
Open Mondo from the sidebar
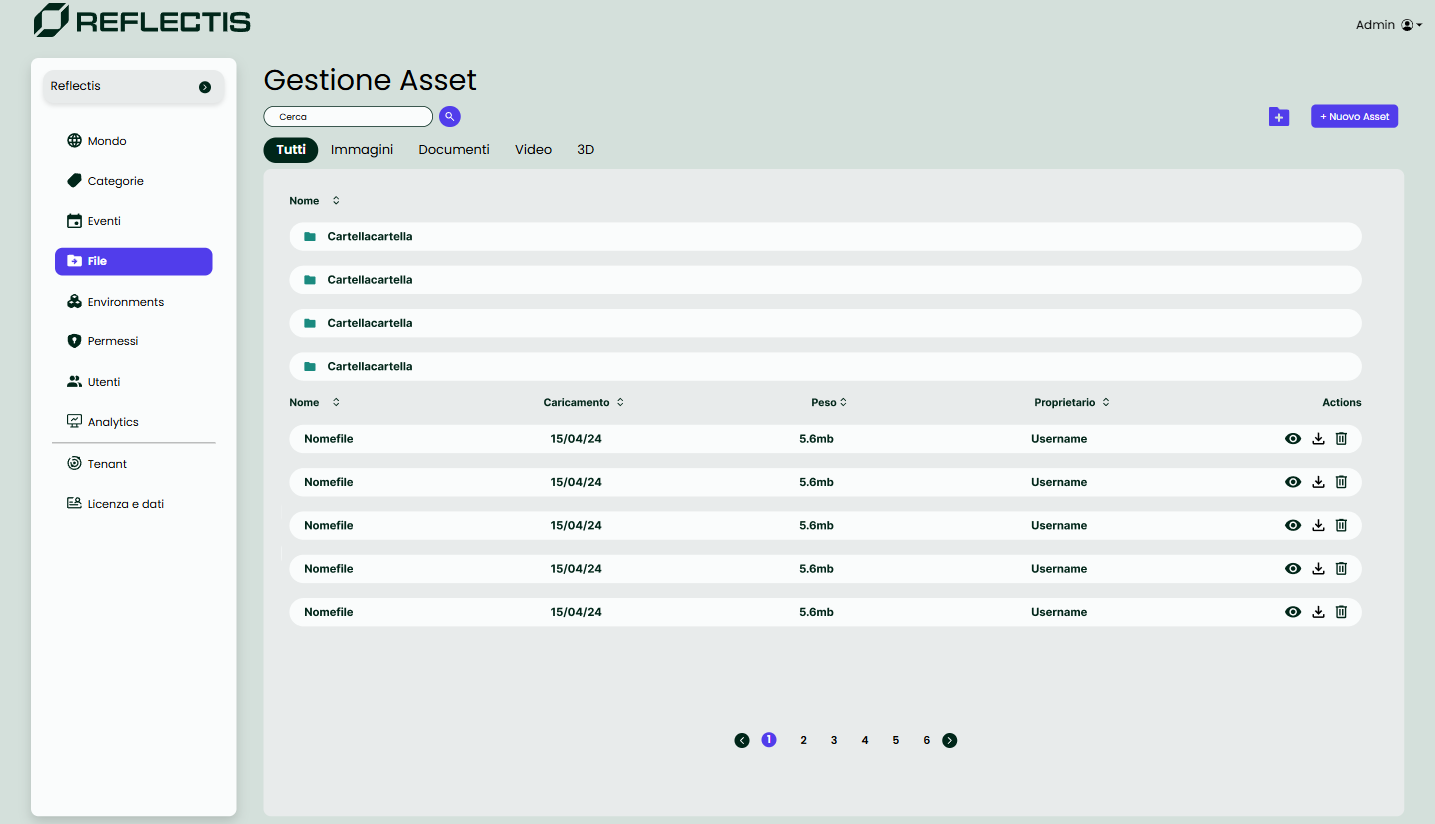click(107, 141)
